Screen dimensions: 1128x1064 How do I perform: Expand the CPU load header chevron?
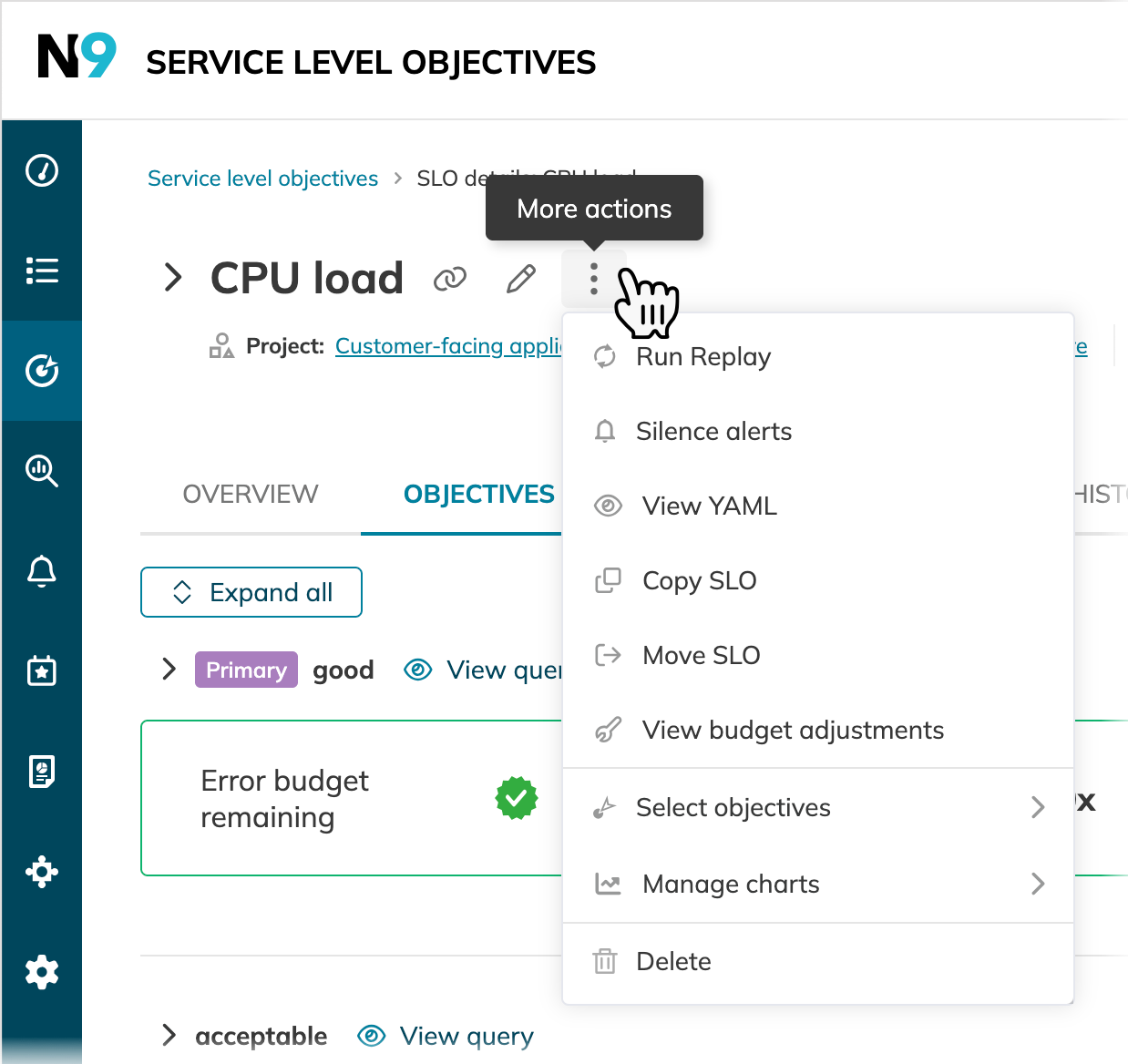point(172,278)
